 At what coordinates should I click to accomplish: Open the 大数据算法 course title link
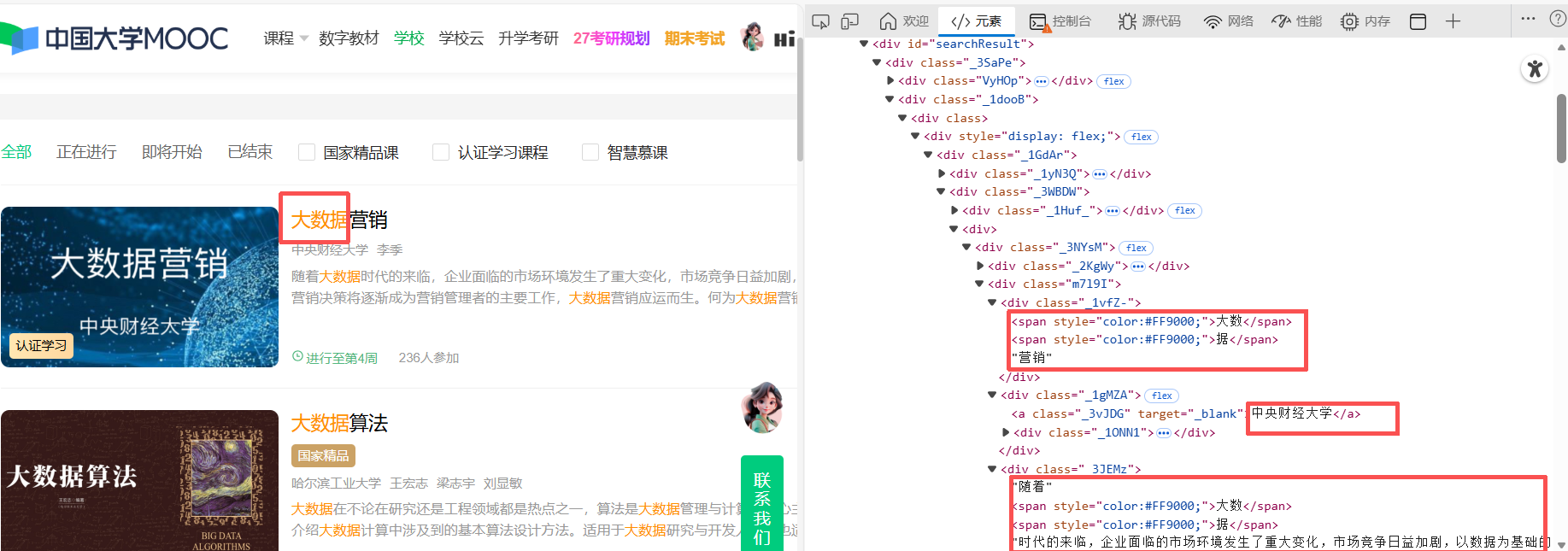339,423
